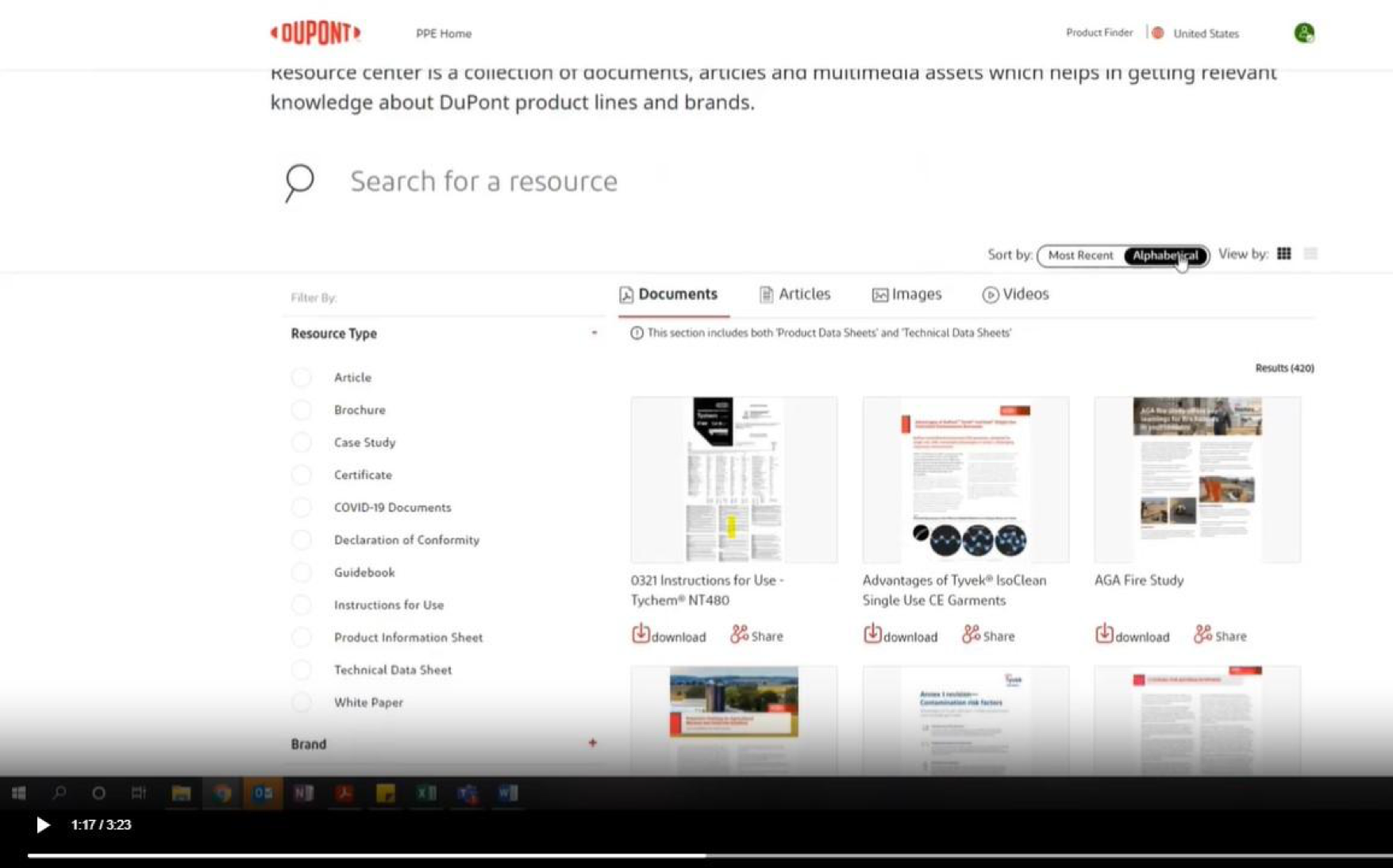
Task: Switch to list view icon
Action: click(x=1310, y=254)
